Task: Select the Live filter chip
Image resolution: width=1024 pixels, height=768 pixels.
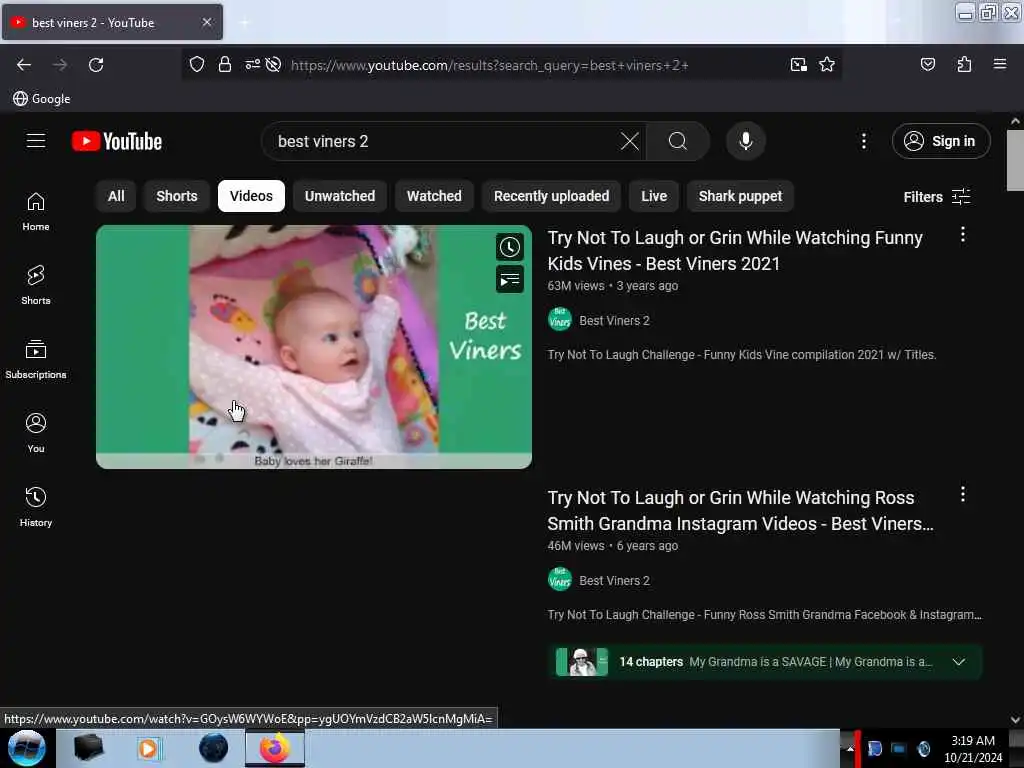Action: point(654,196)
